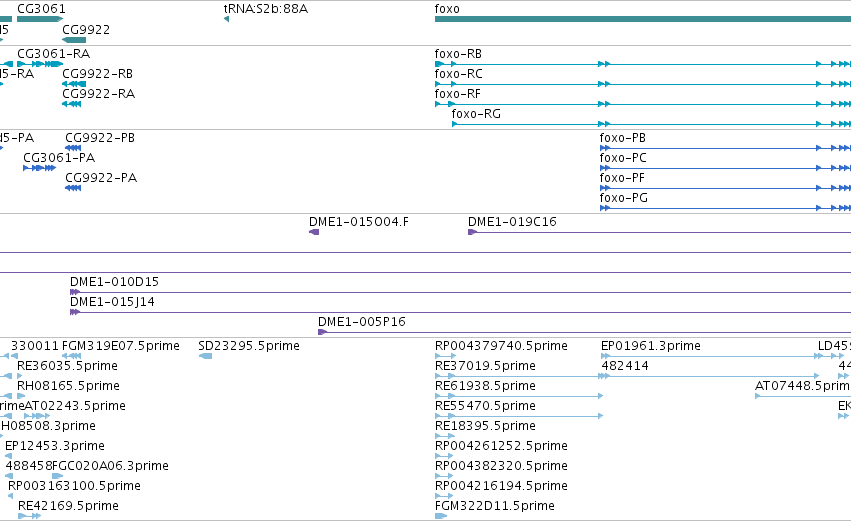Click the EP01961.3prime EST label
Viewport: 851px width, 521px height.
651,346
